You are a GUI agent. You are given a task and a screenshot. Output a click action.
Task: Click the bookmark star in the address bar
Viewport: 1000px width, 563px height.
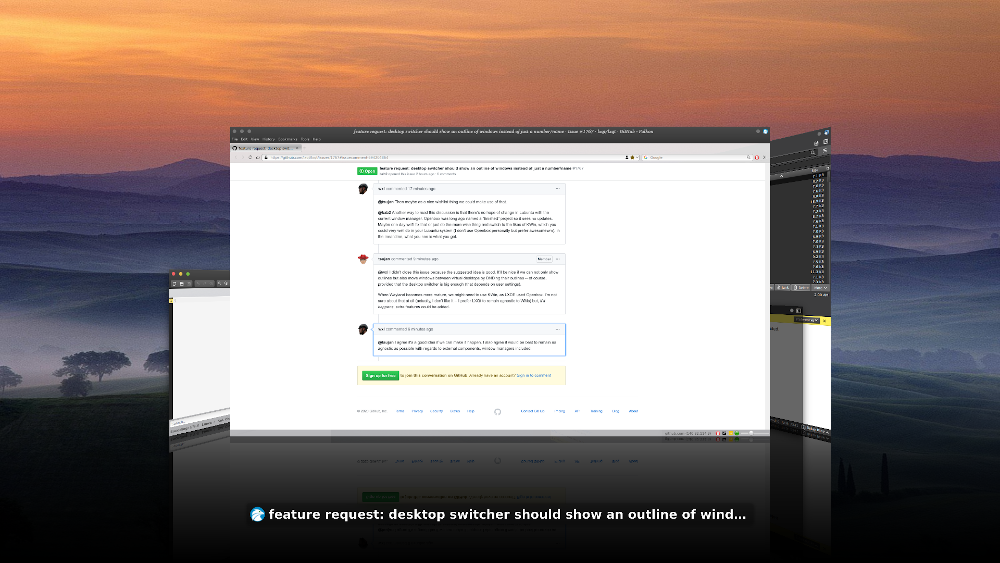click(632, 157)
